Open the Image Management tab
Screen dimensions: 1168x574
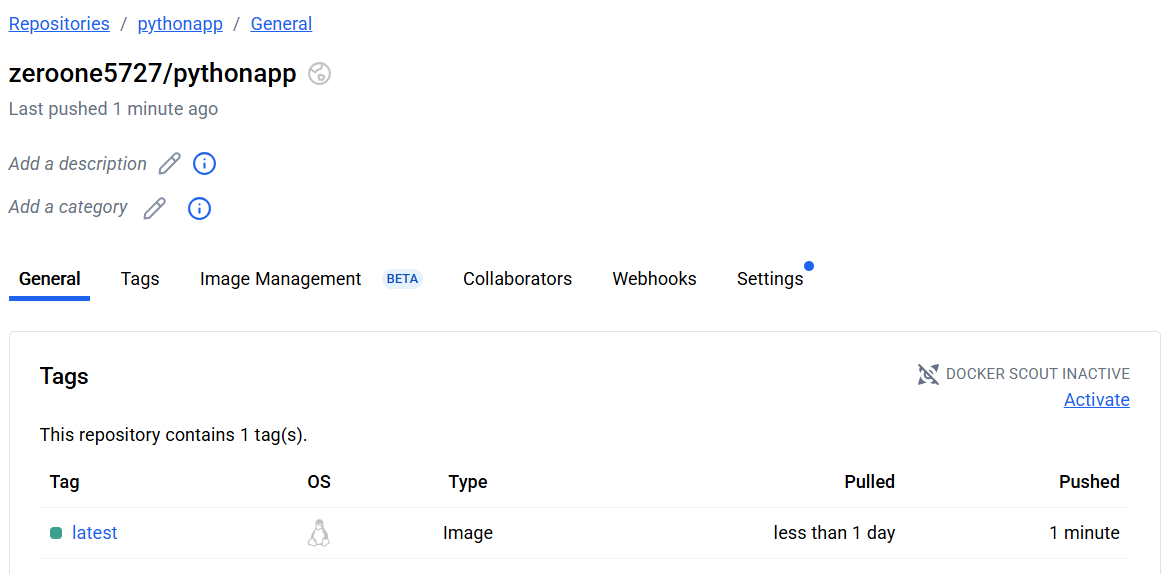tap(281, 279)
